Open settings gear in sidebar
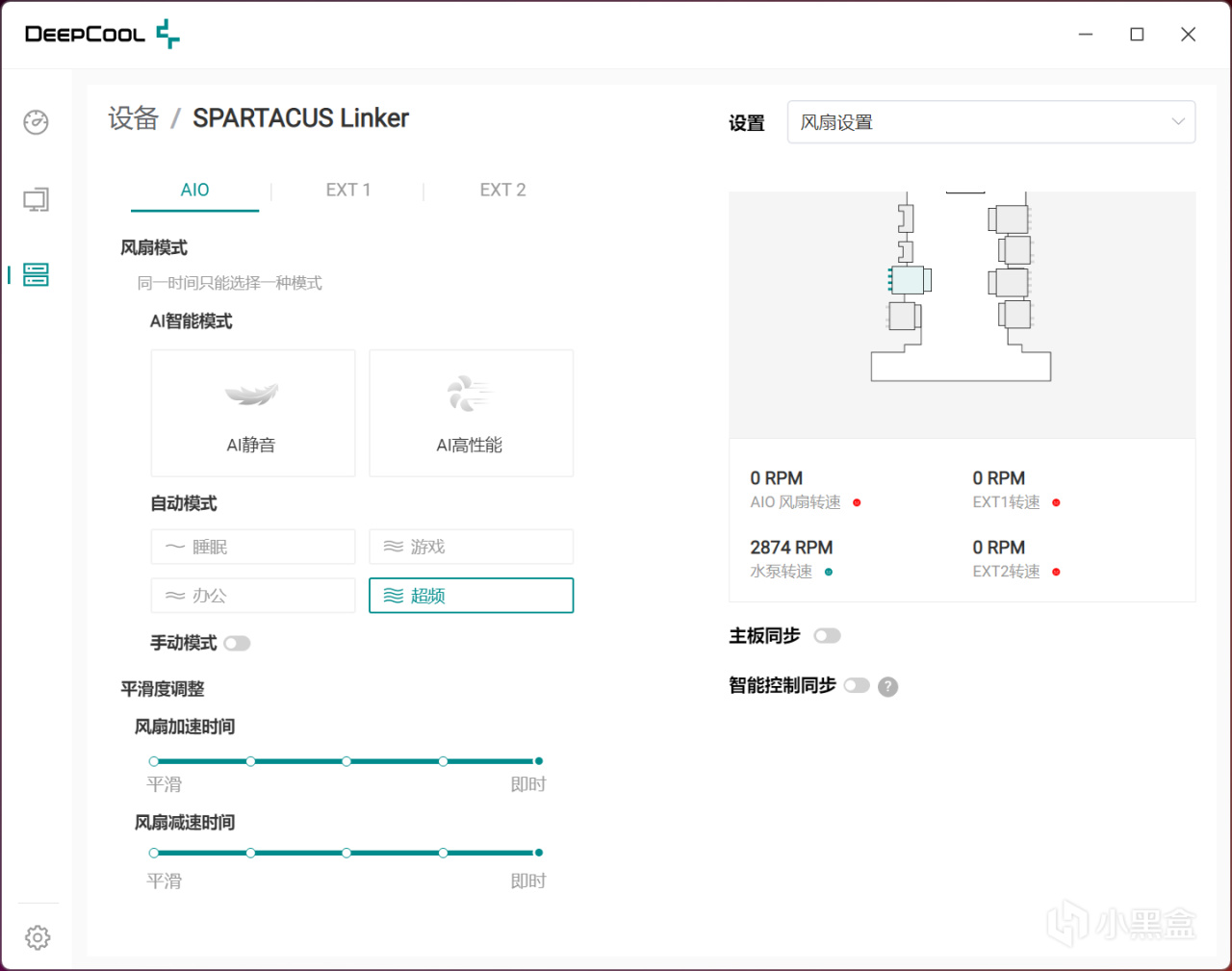The image size is (1232, 971). 38,937
